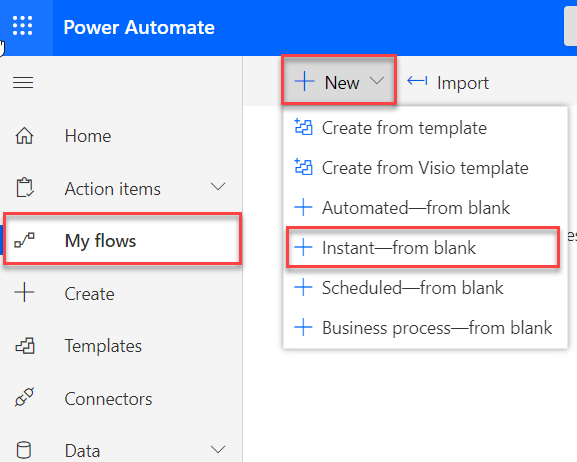577x462 pixels.
Task: Collapse the sidebar using the hamburger icon
Action: coord(23,82)
